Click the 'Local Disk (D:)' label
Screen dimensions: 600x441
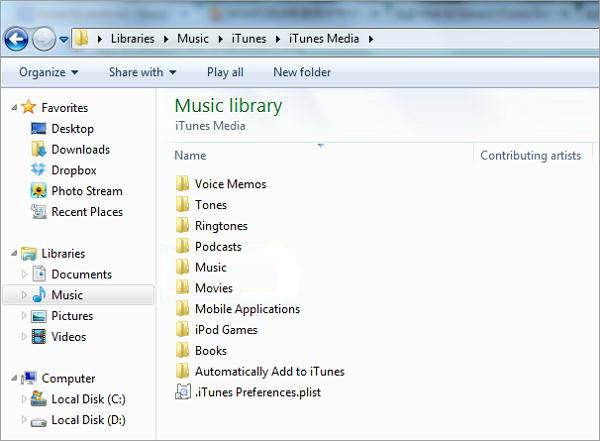click(88, 420)
